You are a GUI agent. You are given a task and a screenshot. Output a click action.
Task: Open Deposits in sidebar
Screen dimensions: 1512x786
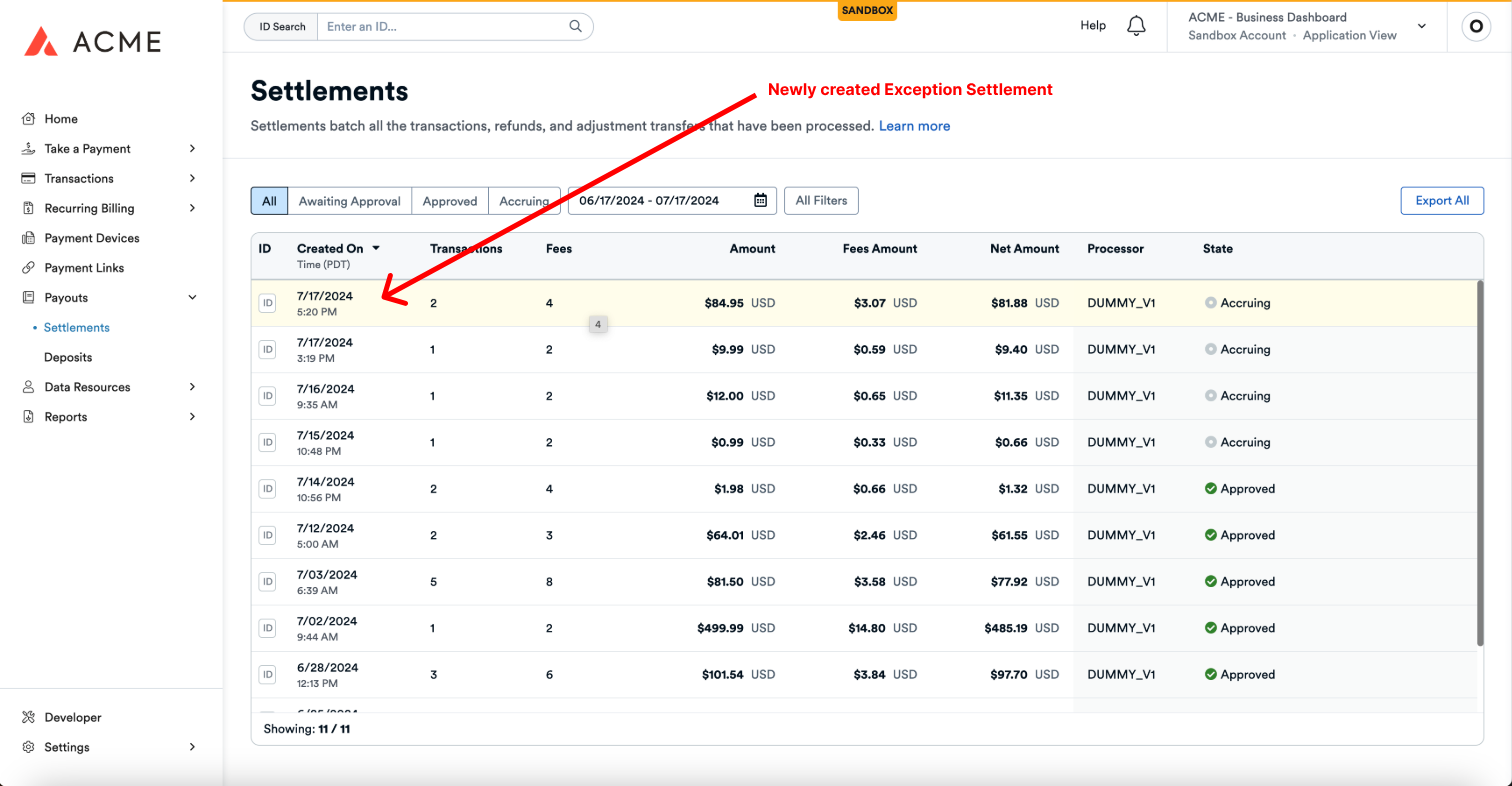(68, 357)
